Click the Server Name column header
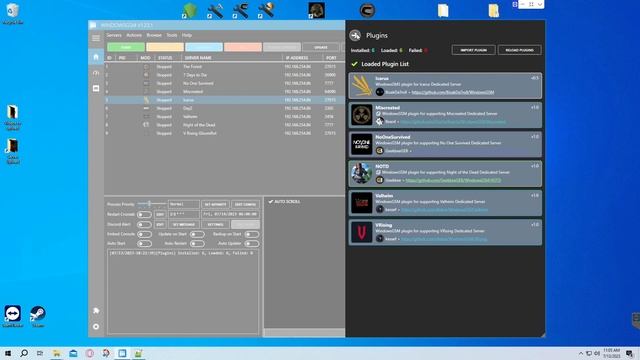The image size is (640, 360). 232,58
